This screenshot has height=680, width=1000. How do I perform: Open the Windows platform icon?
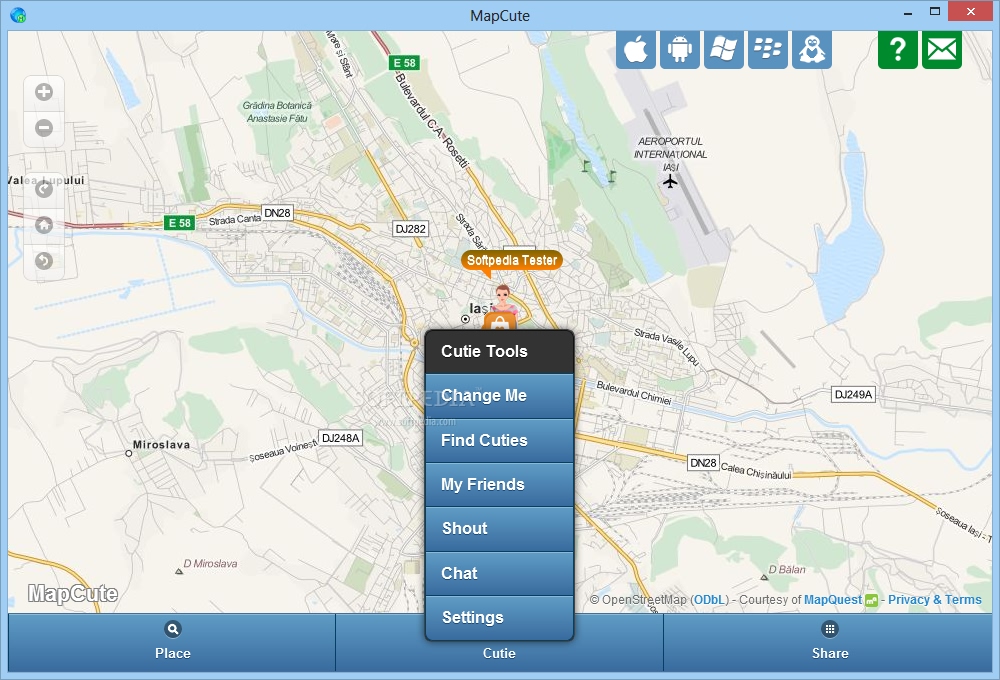coord(723,49)
